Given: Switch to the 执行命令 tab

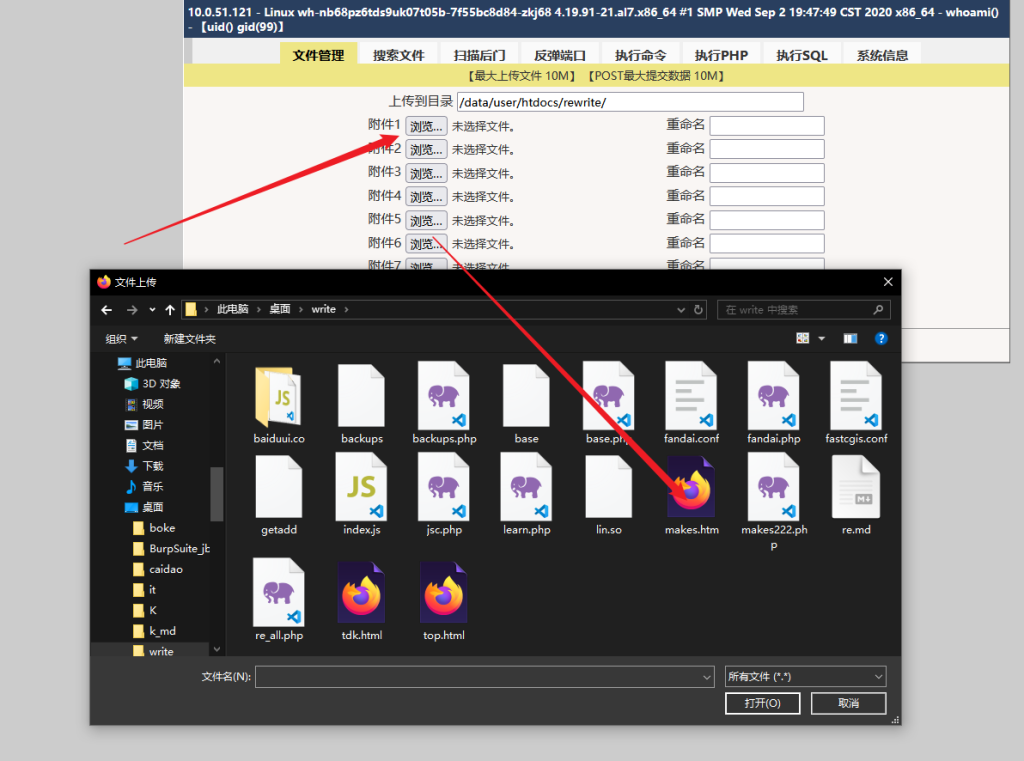Looking at the screenshot, I should pos(640,55).
